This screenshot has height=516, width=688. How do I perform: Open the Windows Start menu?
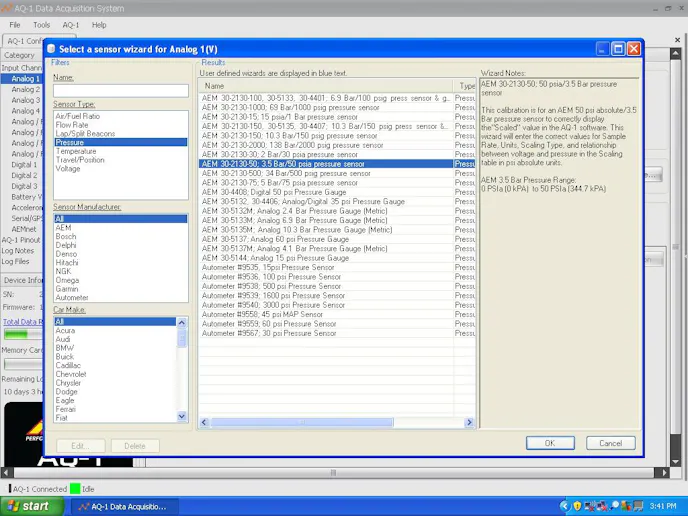click(x=28, y=506)
